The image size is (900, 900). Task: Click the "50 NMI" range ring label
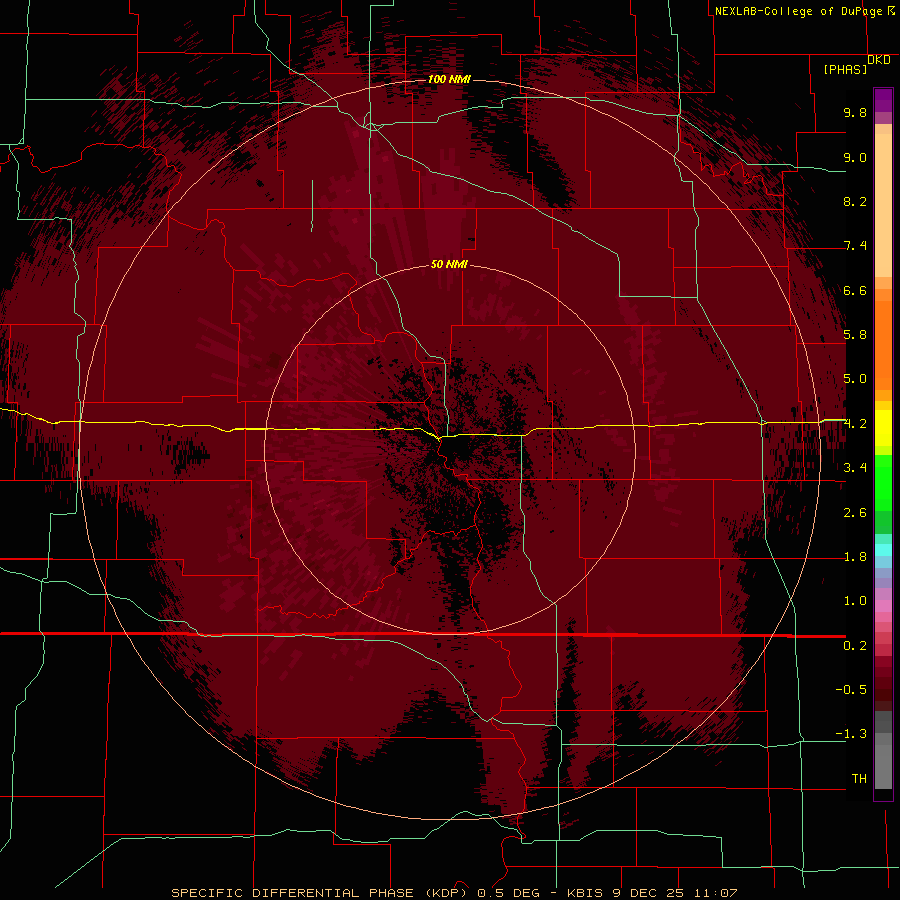449,264
